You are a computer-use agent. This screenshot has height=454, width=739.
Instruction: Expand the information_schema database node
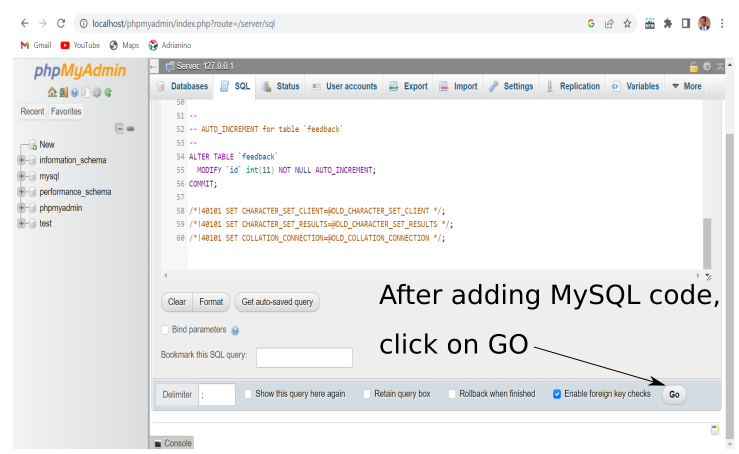pyautogui.click(x=21, y=160)
